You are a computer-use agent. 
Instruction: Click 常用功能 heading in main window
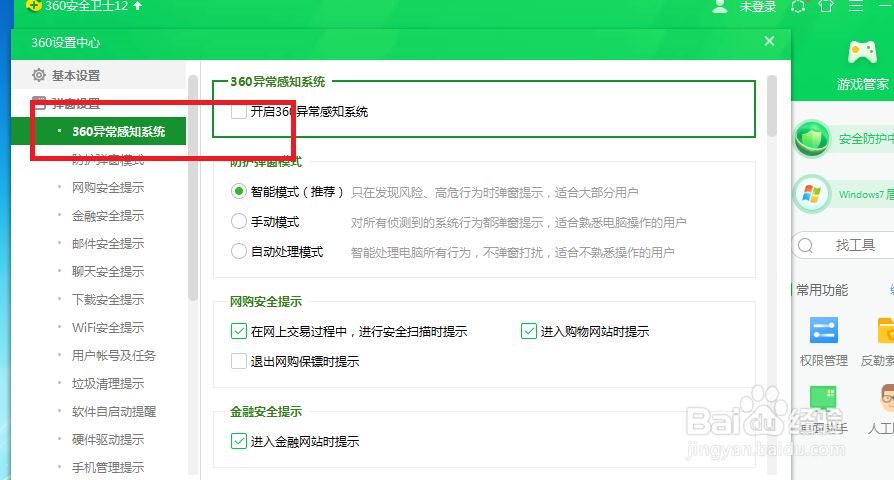[822, 290]
